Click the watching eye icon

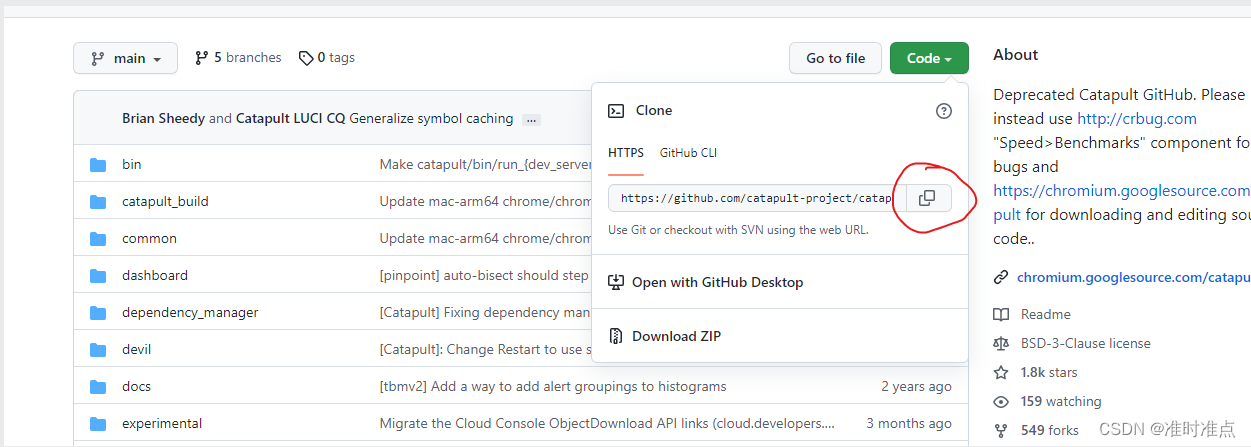1001,402
